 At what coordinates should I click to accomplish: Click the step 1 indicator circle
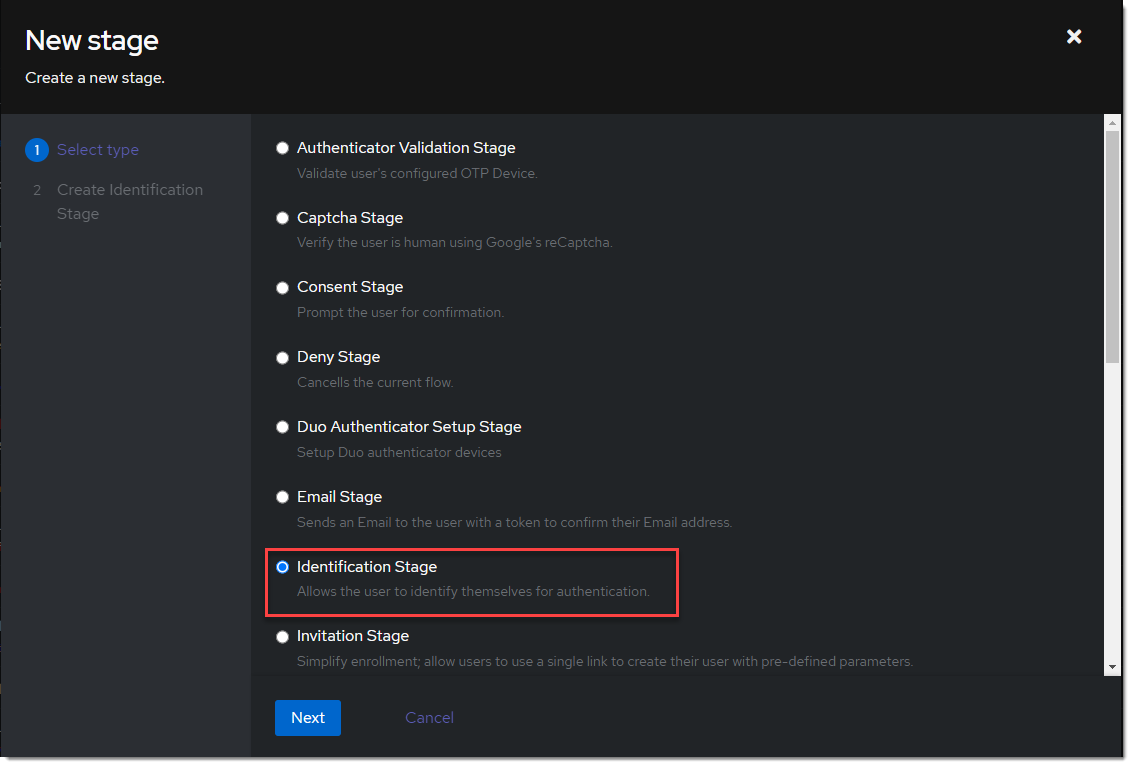click(x=37, y=149)
